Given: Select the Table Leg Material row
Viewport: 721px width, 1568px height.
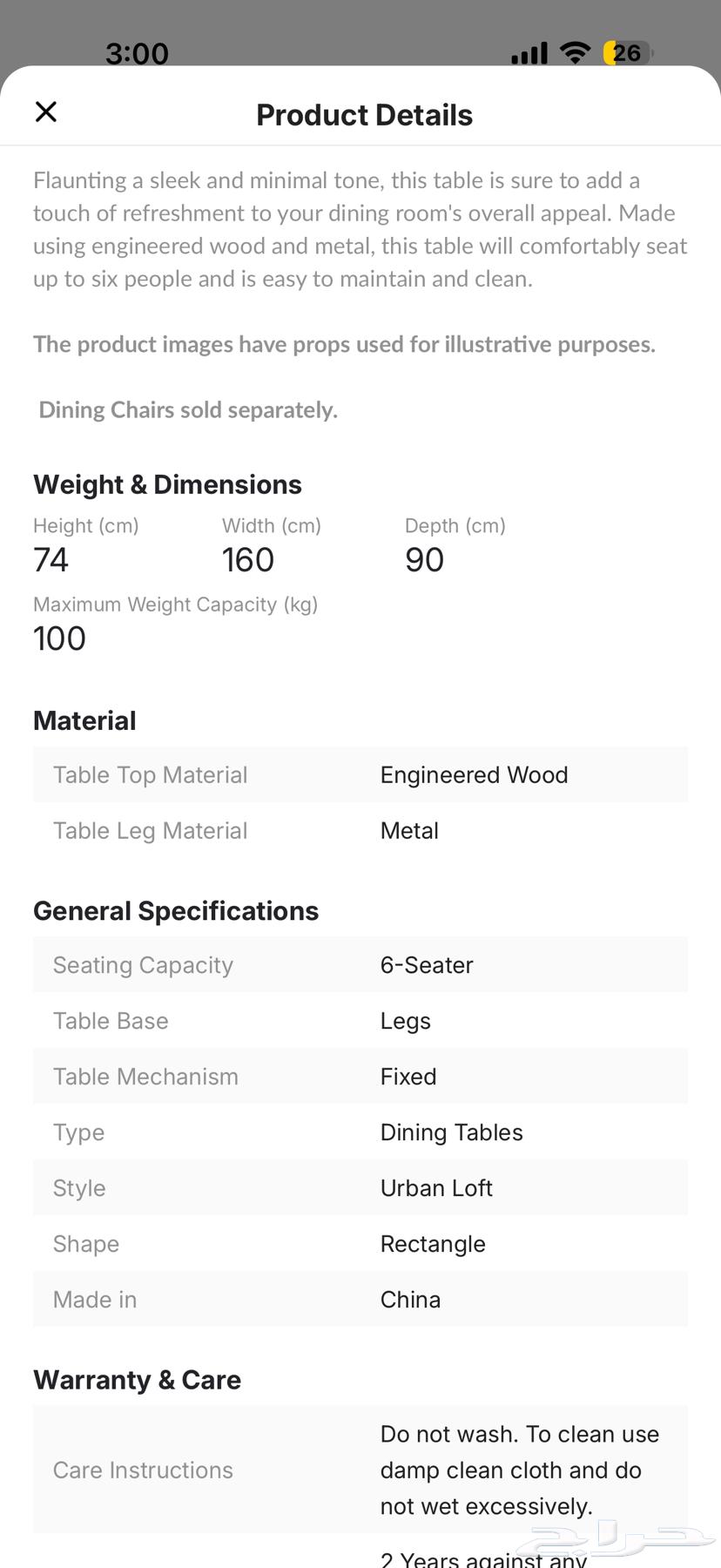Looking at the screenshot, I should 360,830.
